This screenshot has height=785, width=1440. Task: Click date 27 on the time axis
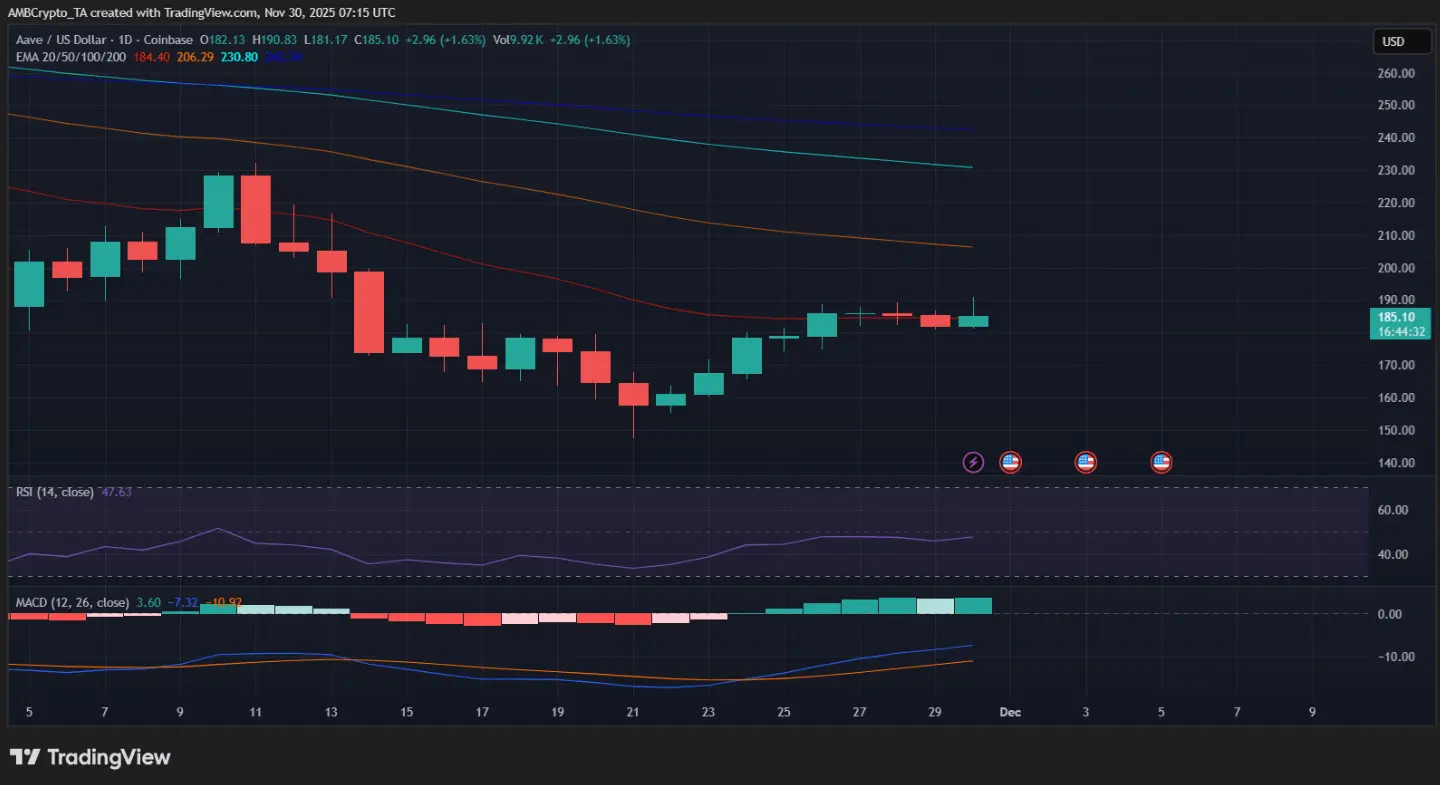(x=859, y=713)
